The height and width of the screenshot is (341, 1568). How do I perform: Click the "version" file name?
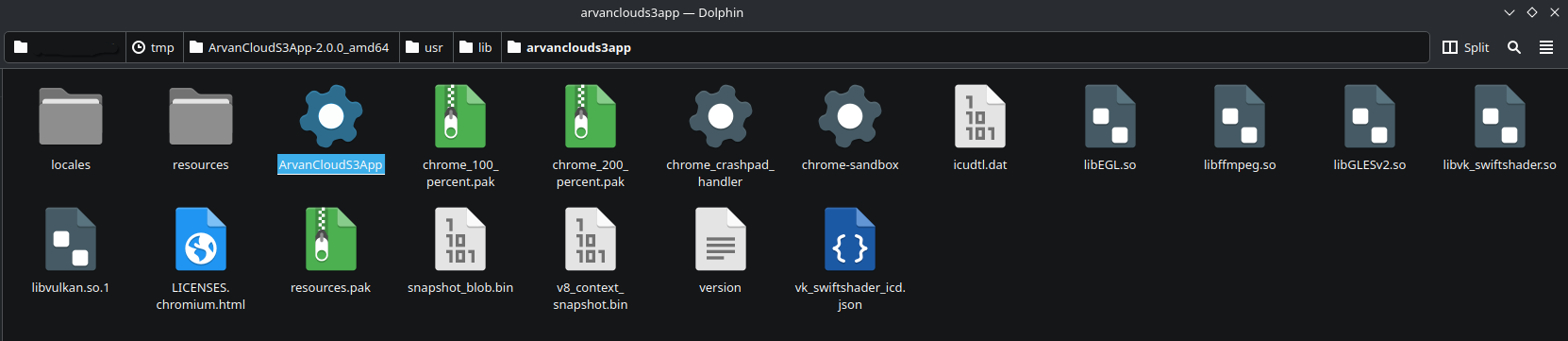tap(721, 287)
